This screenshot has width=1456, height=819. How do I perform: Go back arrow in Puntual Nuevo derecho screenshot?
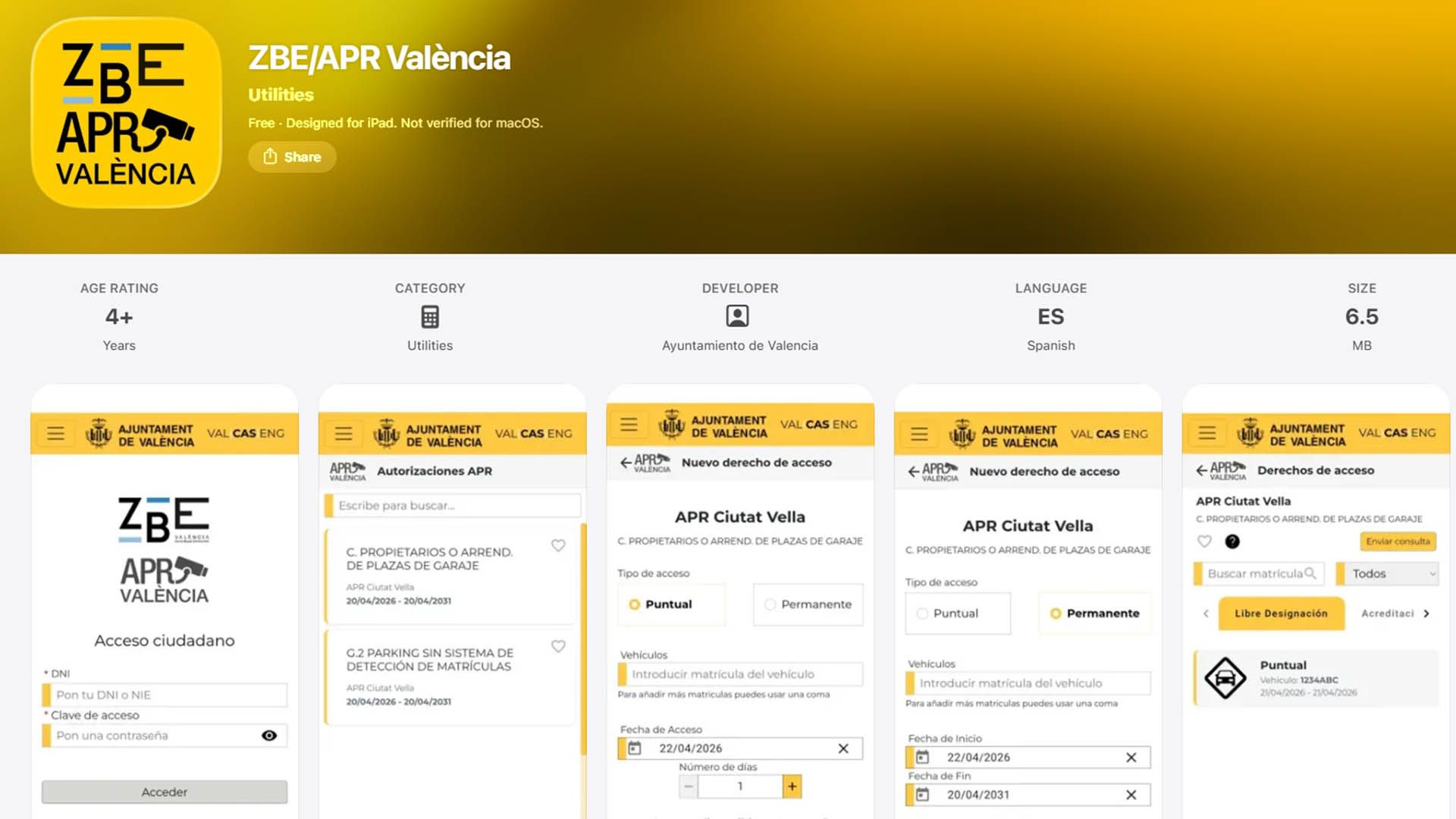626,463
